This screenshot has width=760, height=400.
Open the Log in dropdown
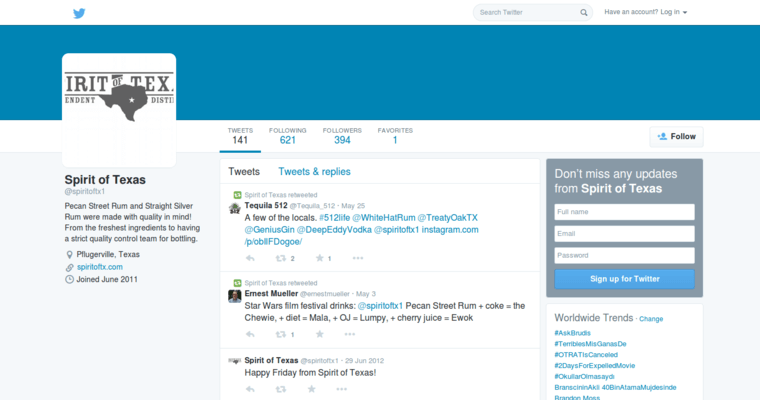tap(646, 12)
